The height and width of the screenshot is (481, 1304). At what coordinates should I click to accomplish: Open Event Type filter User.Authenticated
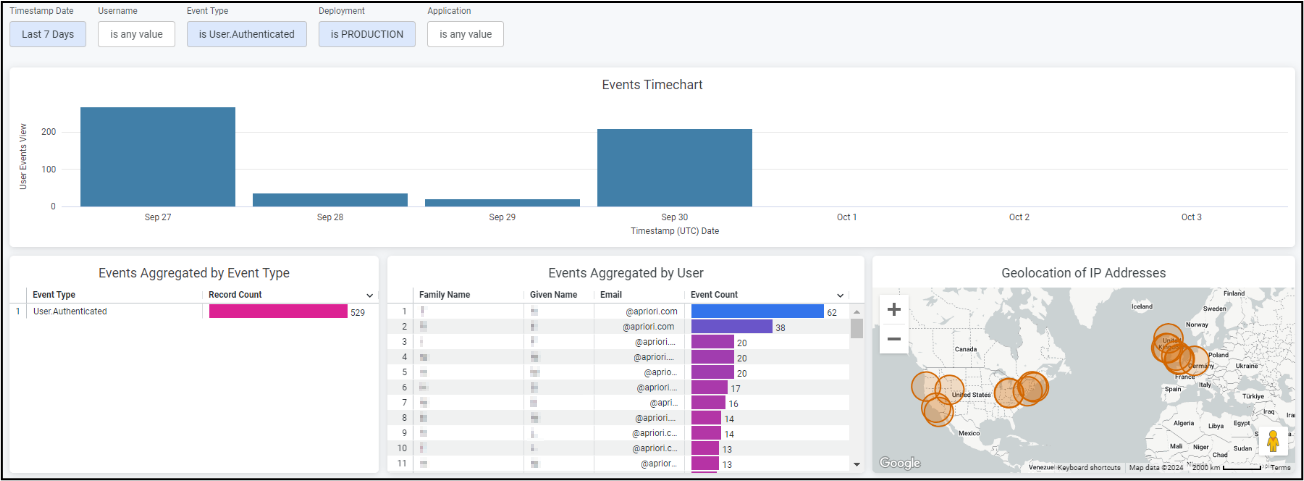(246, 34)
